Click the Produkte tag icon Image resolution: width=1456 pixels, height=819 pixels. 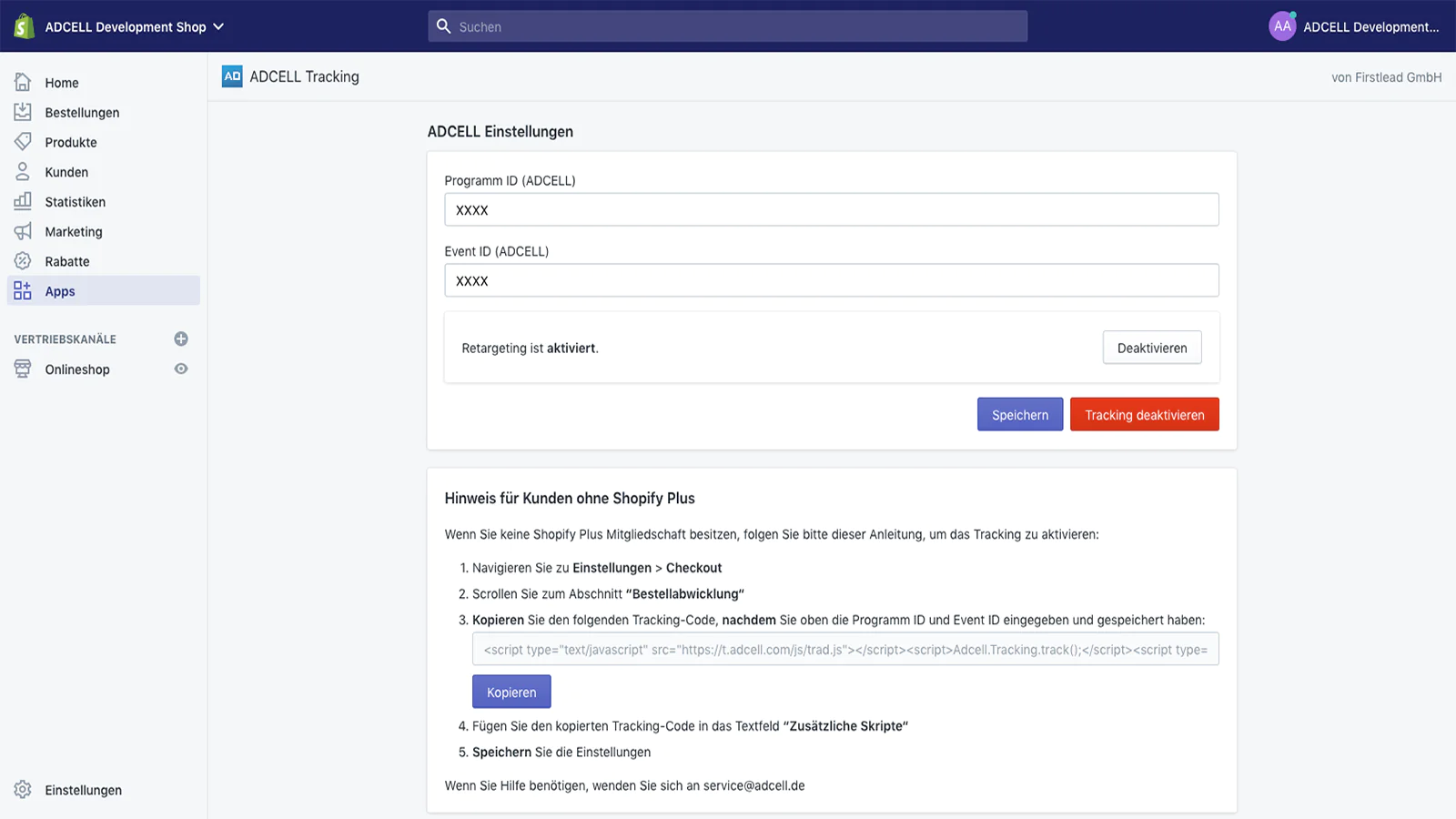click(23, 142)
